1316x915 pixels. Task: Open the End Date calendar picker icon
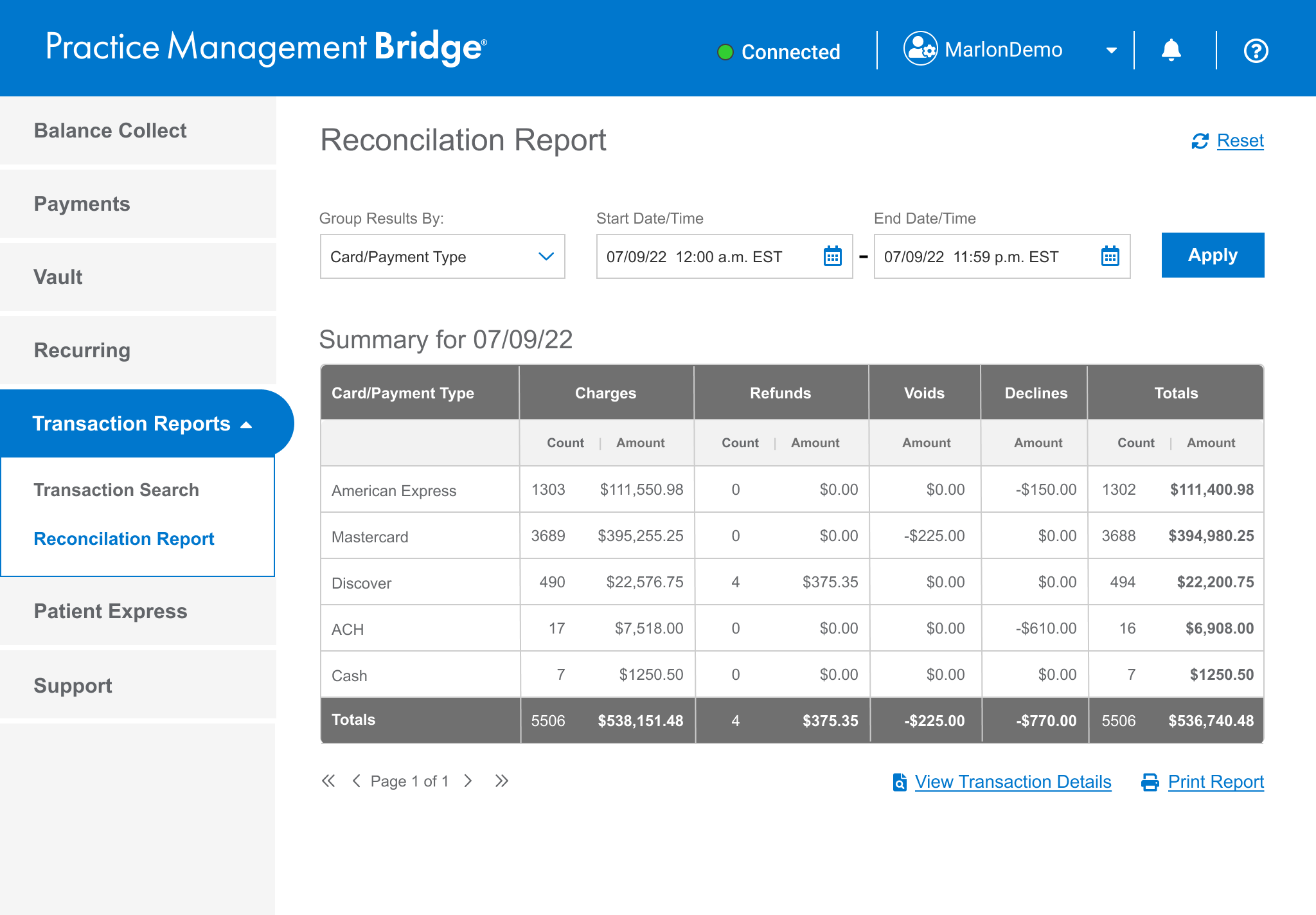(1110, 256)
